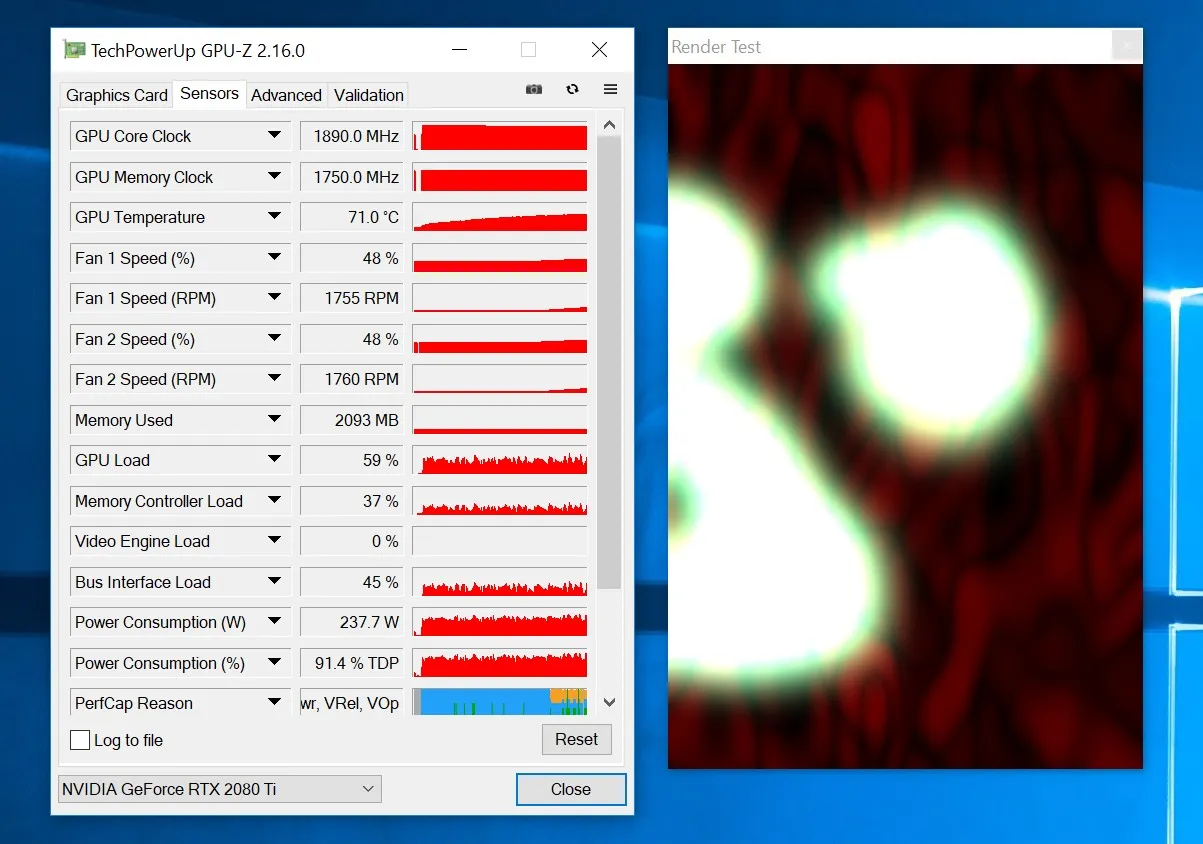Toggle the Fan 1 Speed (%) sensor dropdown
The image size is (1203, 844).
[276, 258]
